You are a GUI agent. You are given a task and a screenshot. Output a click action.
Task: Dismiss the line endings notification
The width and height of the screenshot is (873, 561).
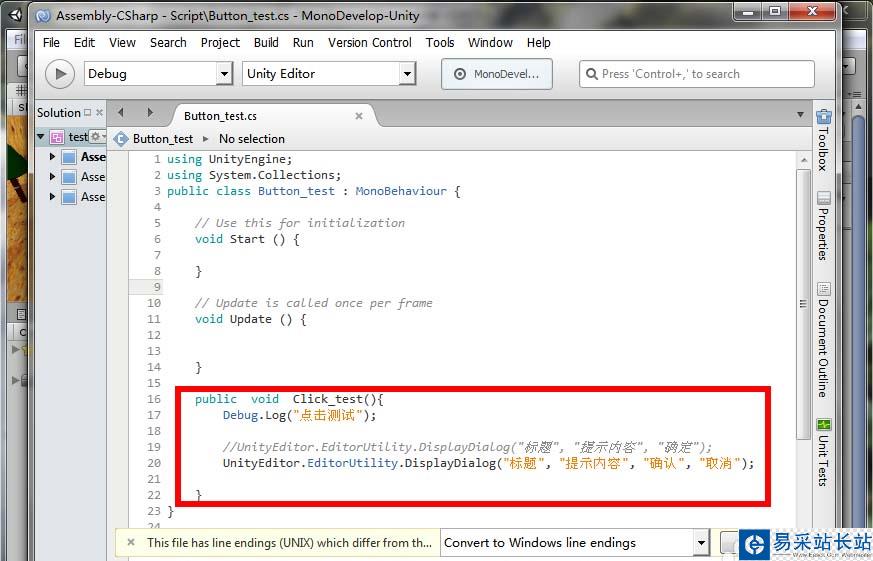(131, 542)
